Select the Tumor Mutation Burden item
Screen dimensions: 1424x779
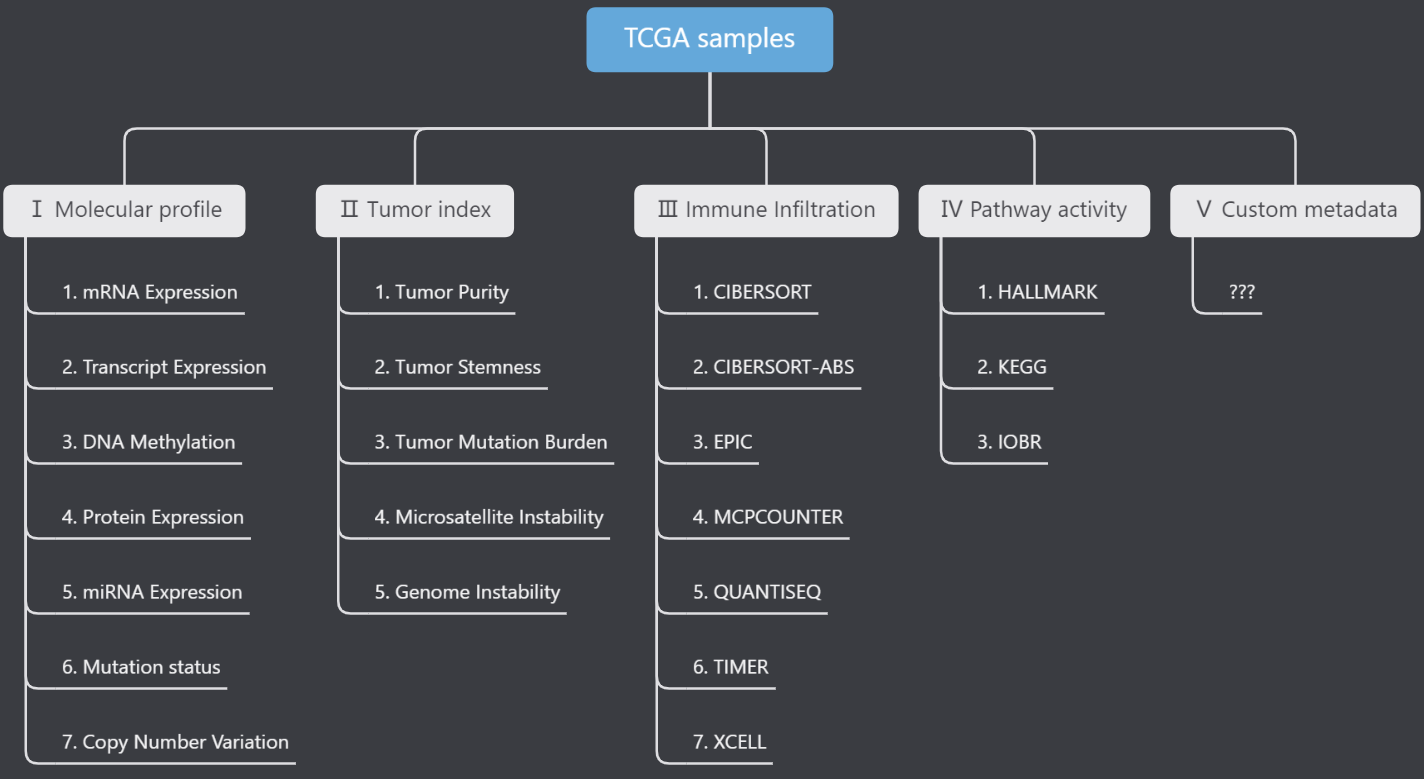[490, 443]
